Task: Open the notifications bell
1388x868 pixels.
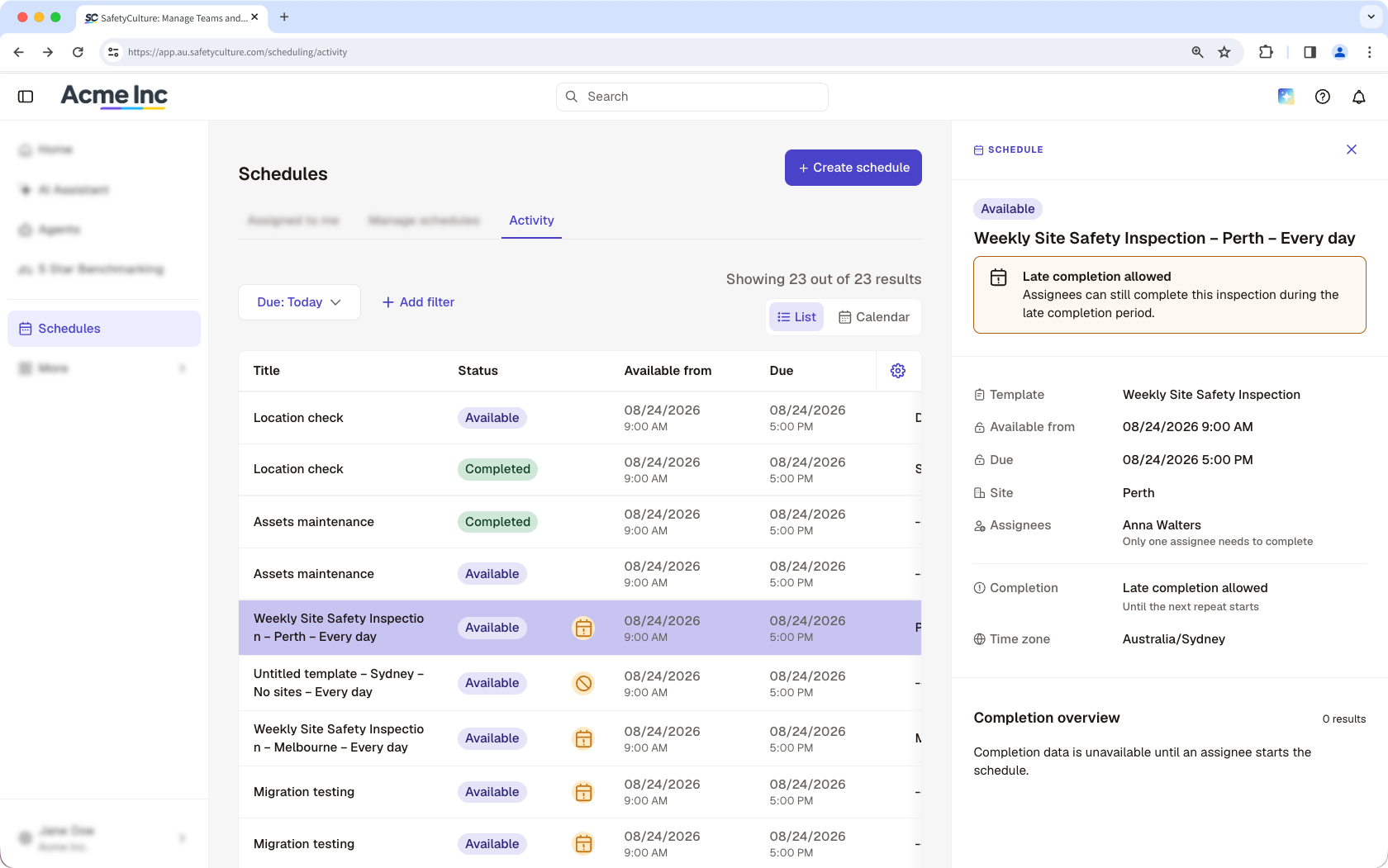Action: tap(1359, 97)
